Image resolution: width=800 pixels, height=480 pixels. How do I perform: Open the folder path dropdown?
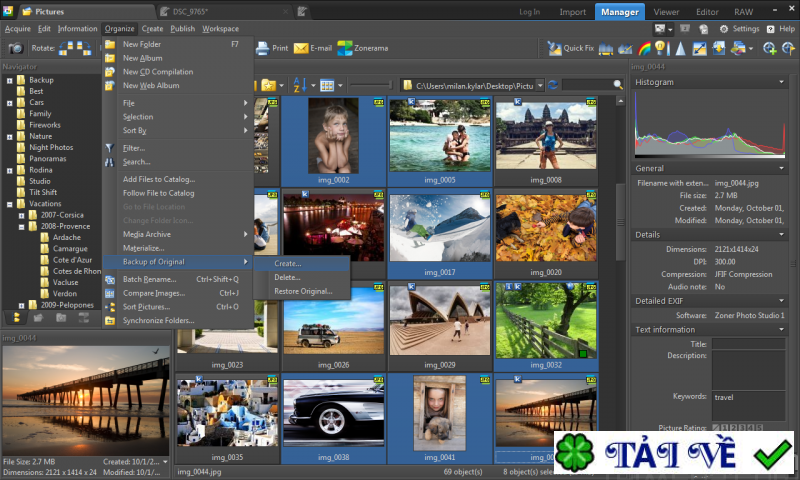click(539, 86)
